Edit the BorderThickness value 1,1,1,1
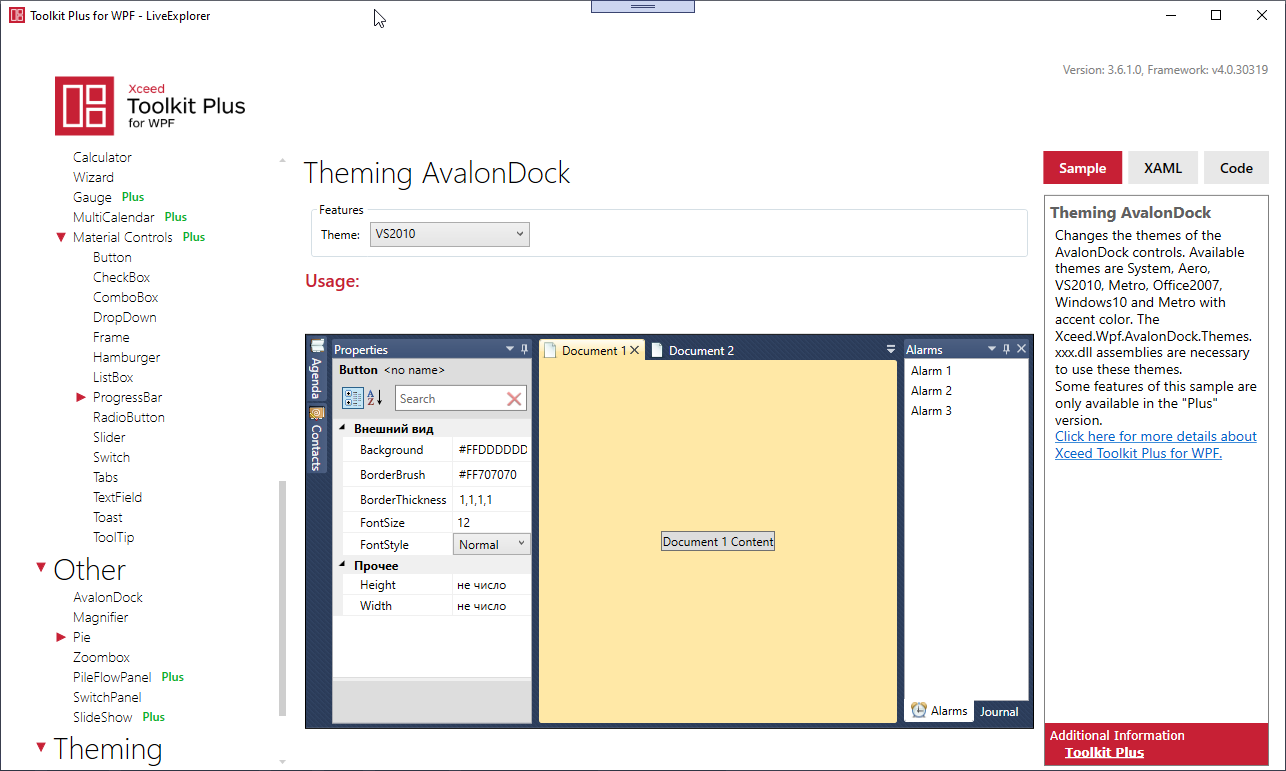 tap(492, 499)
